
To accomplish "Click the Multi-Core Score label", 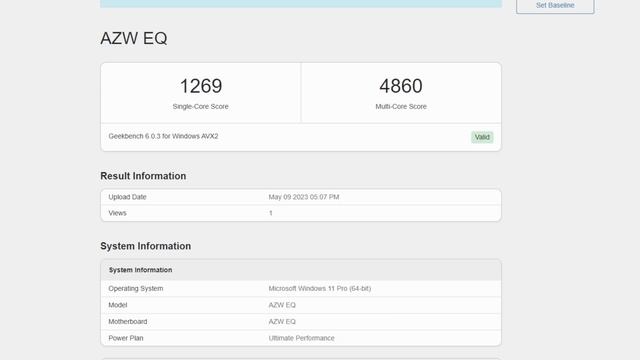I will [x=401, y=107].
